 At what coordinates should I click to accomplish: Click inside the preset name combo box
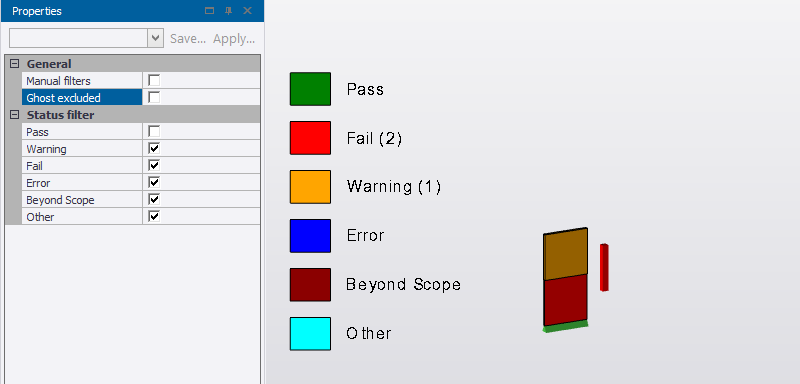[79, 38]
